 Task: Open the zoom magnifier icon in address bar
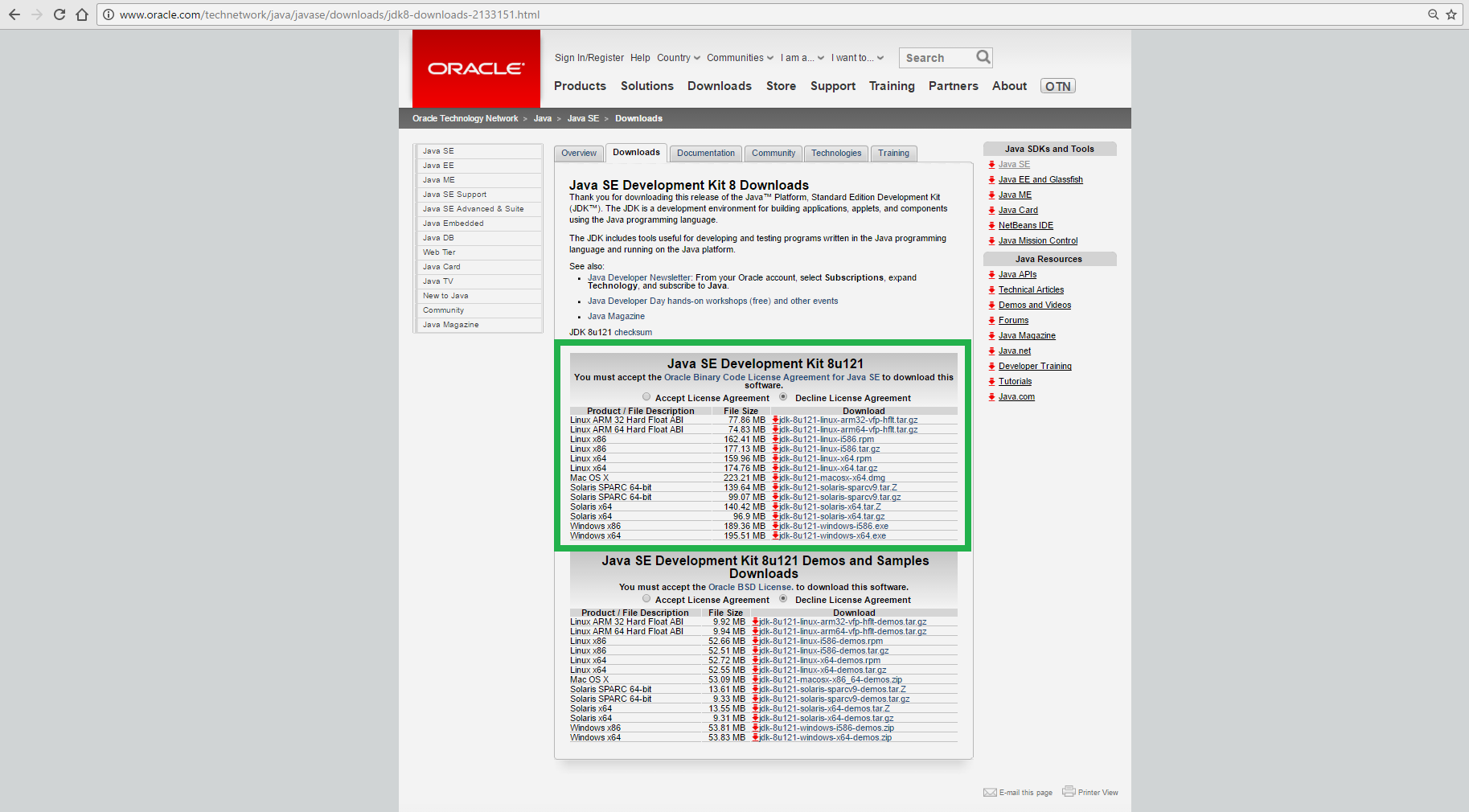[1433, 14]
